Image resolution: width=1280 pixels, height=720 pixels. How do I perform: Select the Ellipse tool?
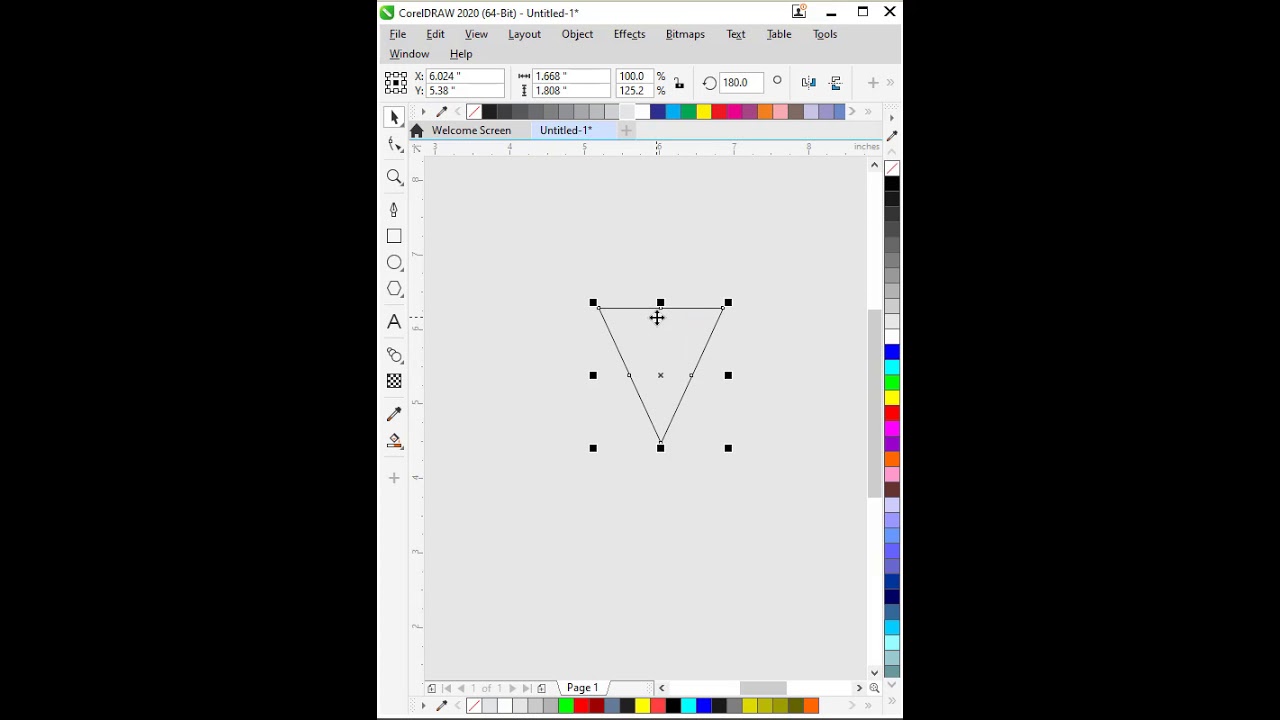pos(394,262)
